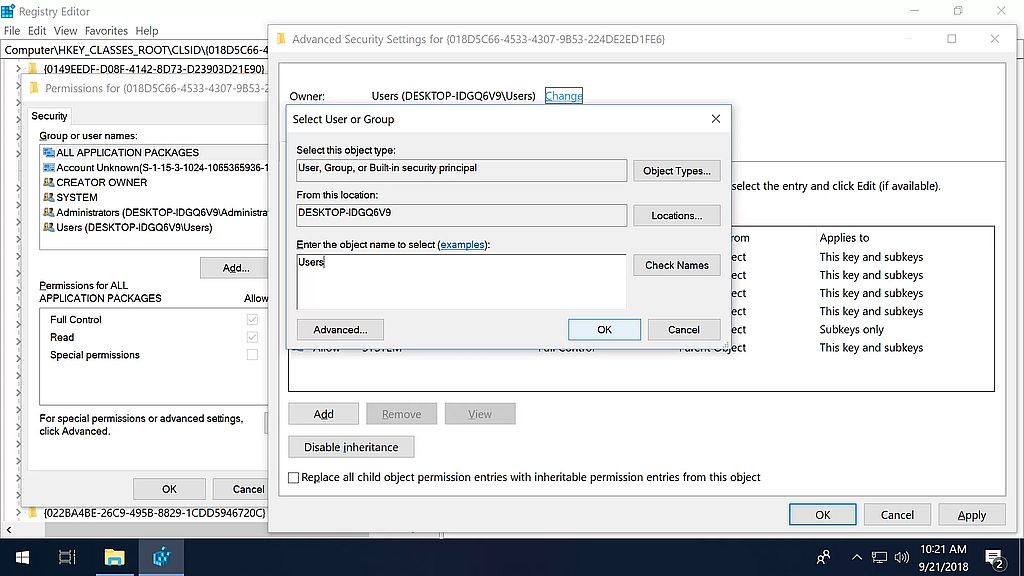Screen dimensions: 1024x576
Task: Open the Help menu
Action: coord(146,31)
